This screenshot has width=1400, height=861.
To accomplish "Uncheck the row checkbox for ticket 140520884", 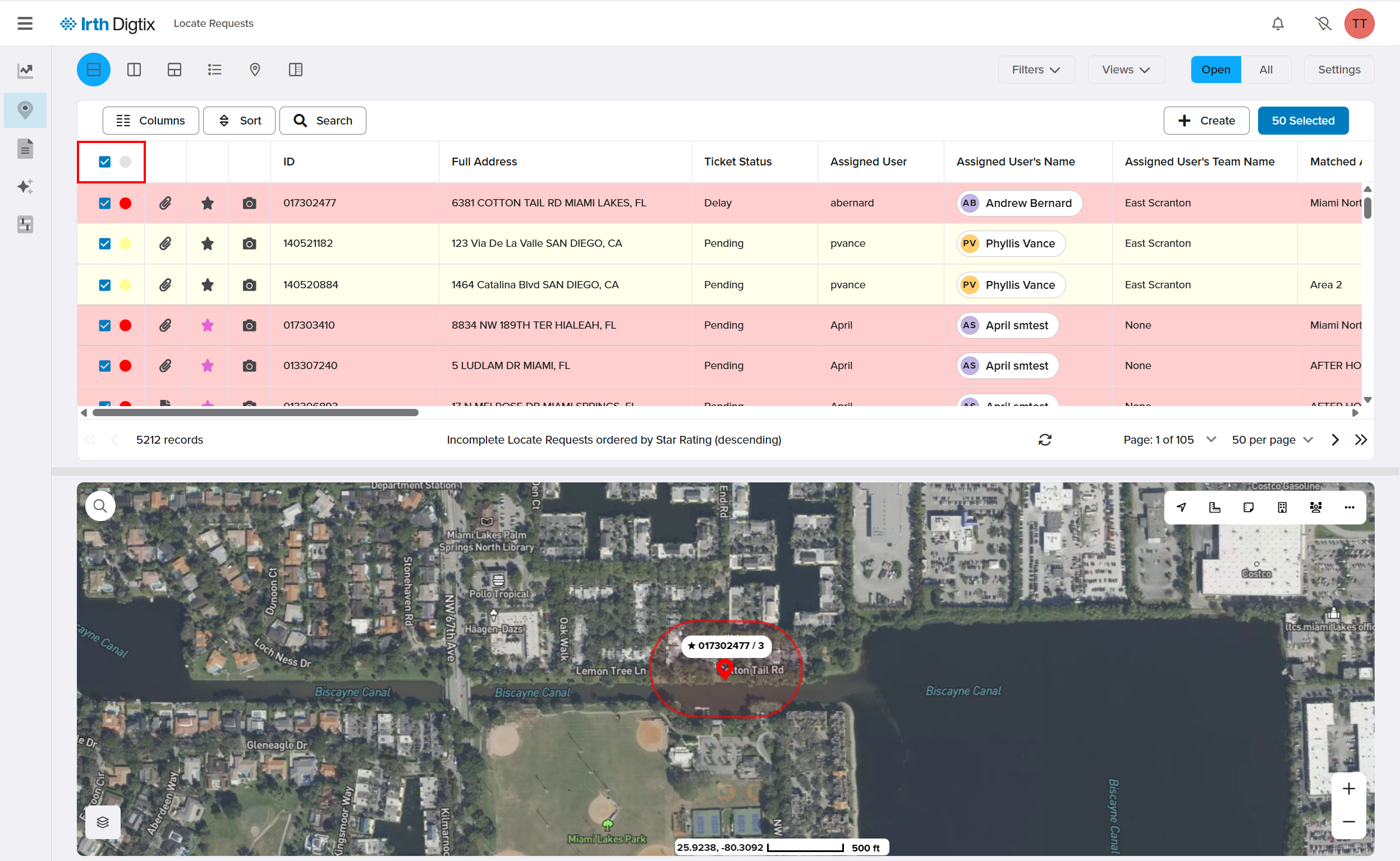I will [105, 285].
